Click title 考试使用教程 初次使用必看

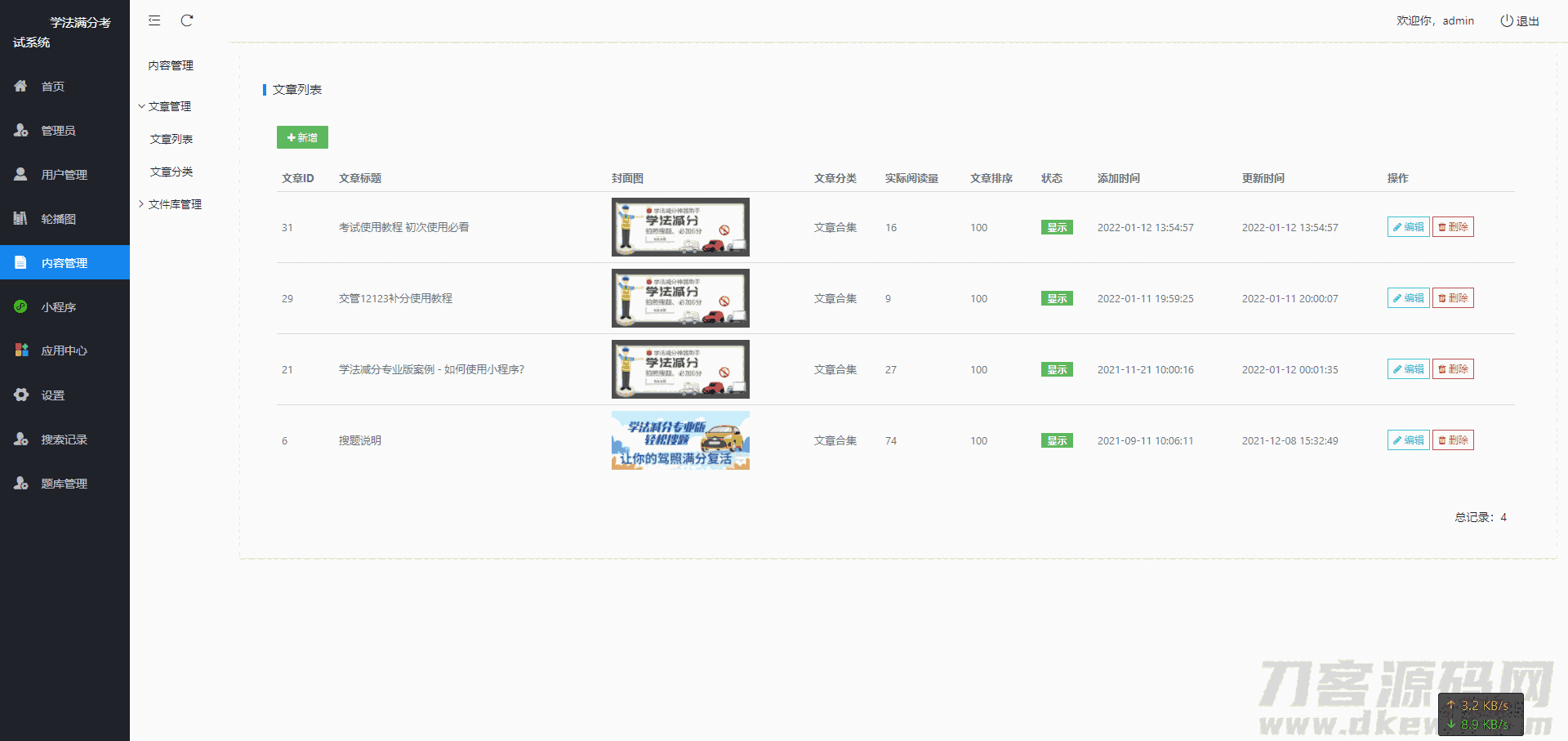tap(404, 227)
